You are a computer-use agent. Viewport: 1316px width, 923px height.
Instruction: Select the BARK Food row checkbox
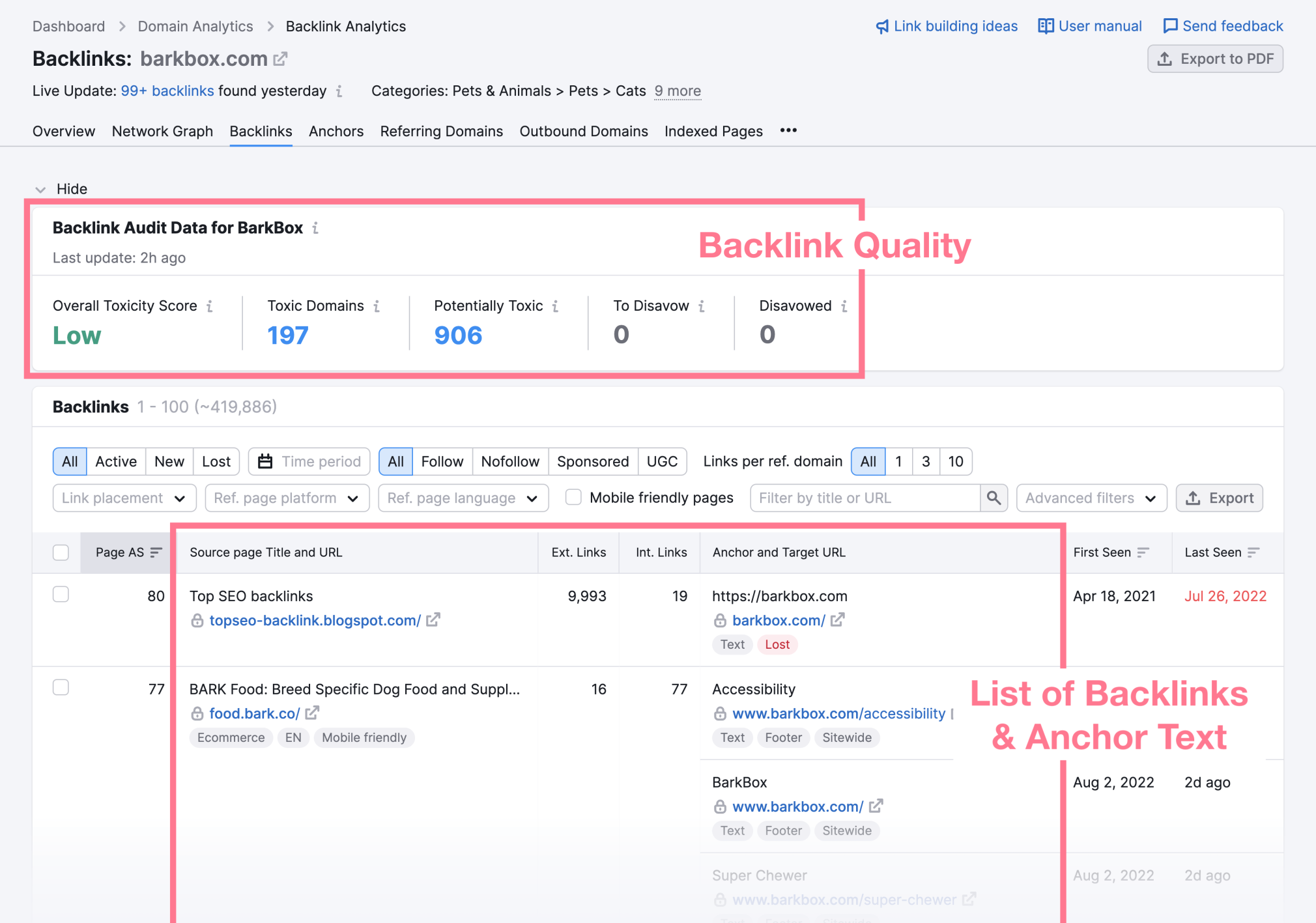coord(61,688)
